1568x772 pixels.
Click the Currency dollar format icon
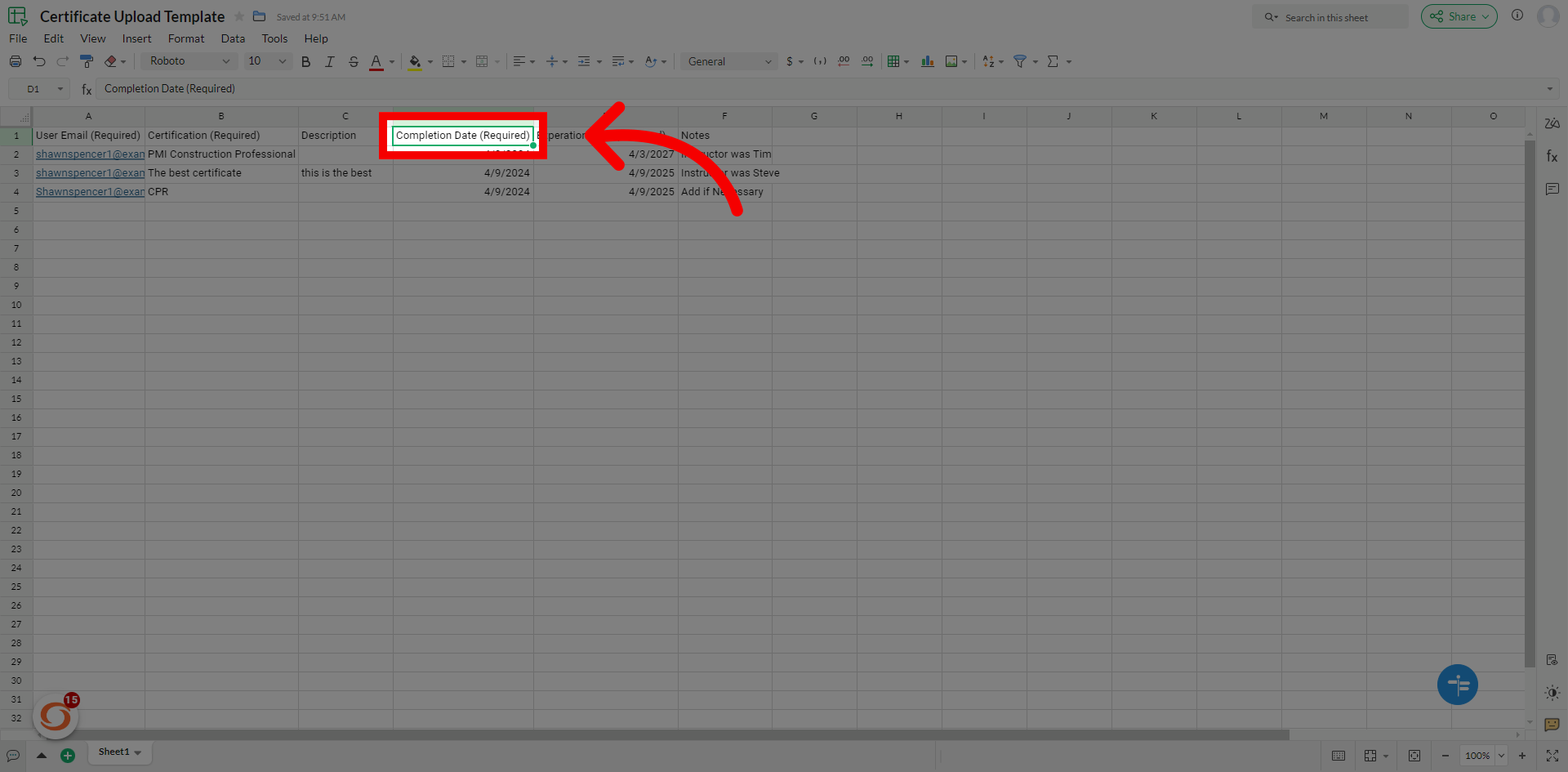(x=790, y=61)
